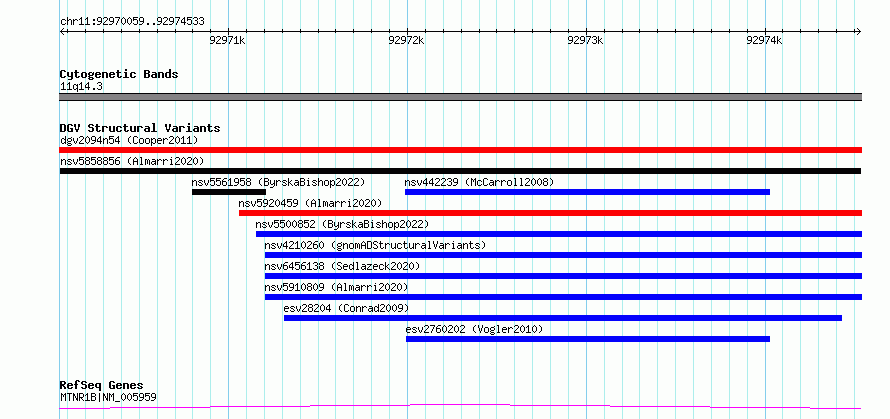Click the chr11:92970059..92974533 coordinate label

[132, 22]
